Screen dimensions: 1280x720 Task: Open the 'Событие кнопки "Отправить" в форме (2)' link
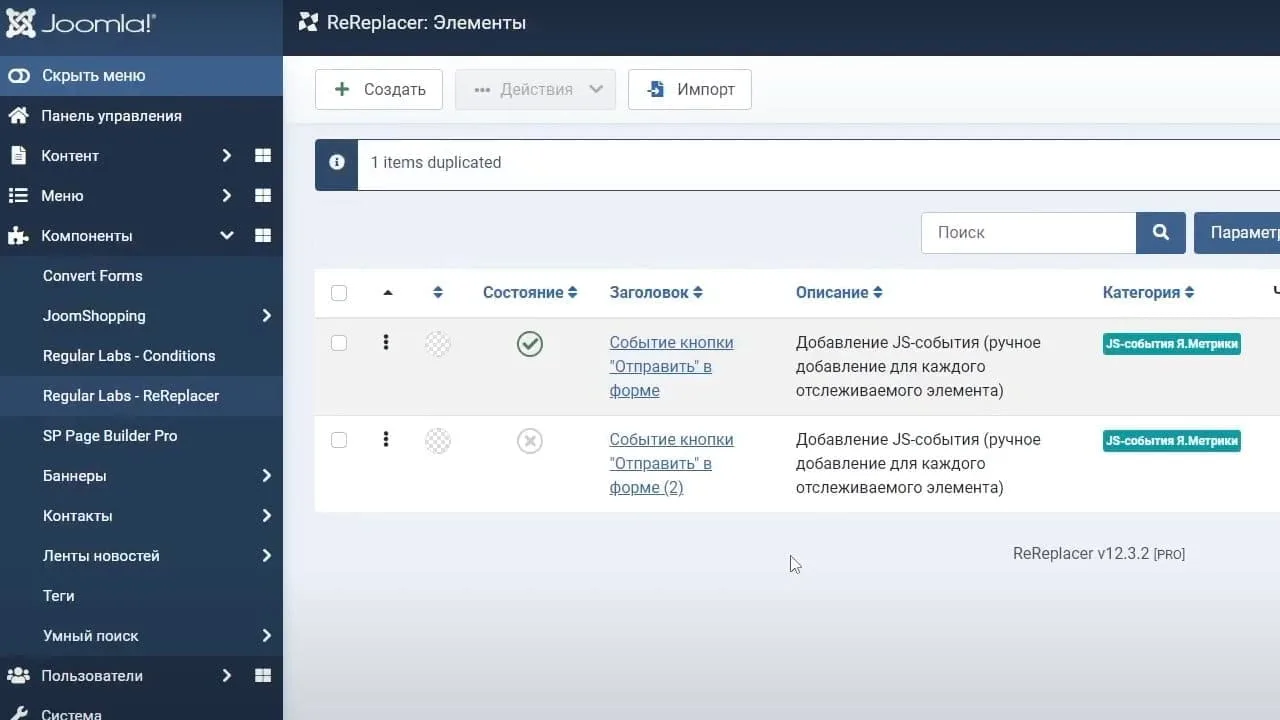pyautogui.click(x=671, y=464)
